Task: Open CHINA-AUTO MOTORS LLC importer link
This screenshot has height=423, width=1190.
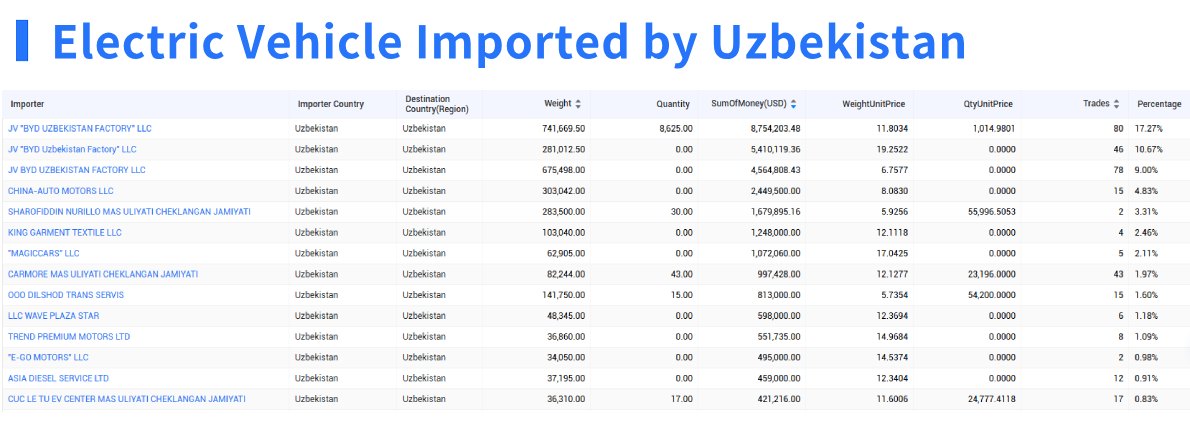Action: click(61, 191)
